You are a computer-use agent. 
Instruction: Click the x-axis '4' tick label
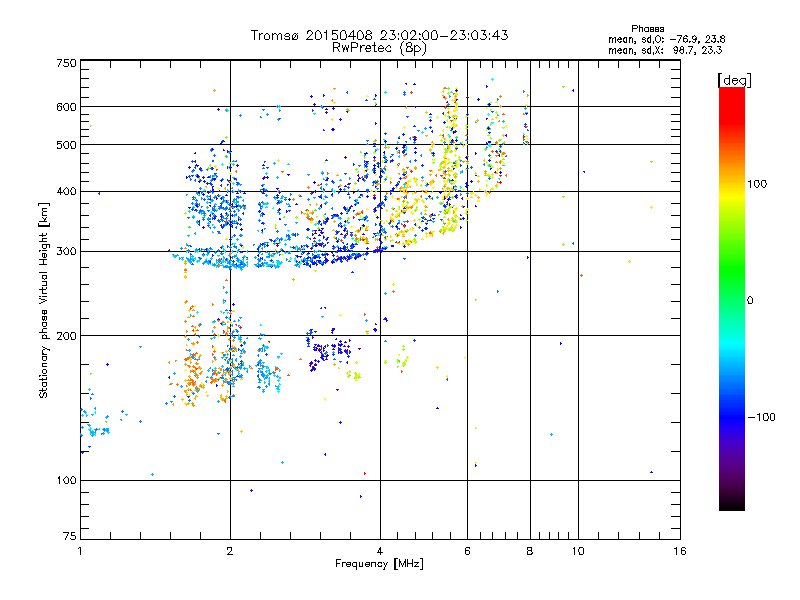pos(380,551)
